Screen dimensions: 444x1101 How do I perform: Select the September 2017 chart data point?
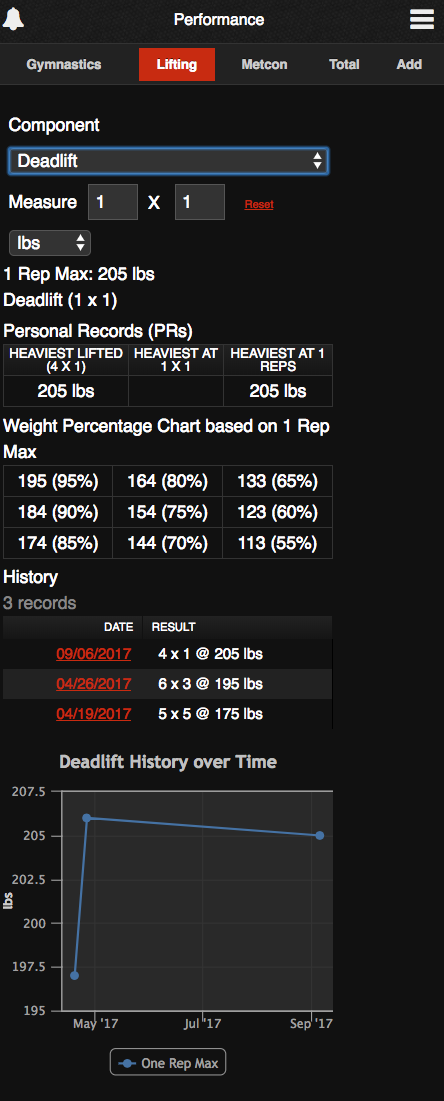tap(320, 836)
